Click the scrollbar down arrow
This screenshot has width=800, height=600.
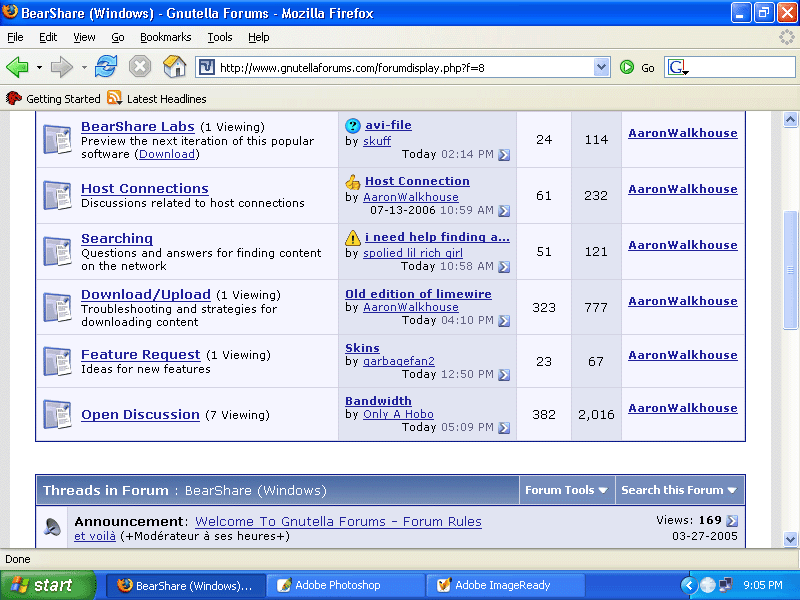click(790, 539)
